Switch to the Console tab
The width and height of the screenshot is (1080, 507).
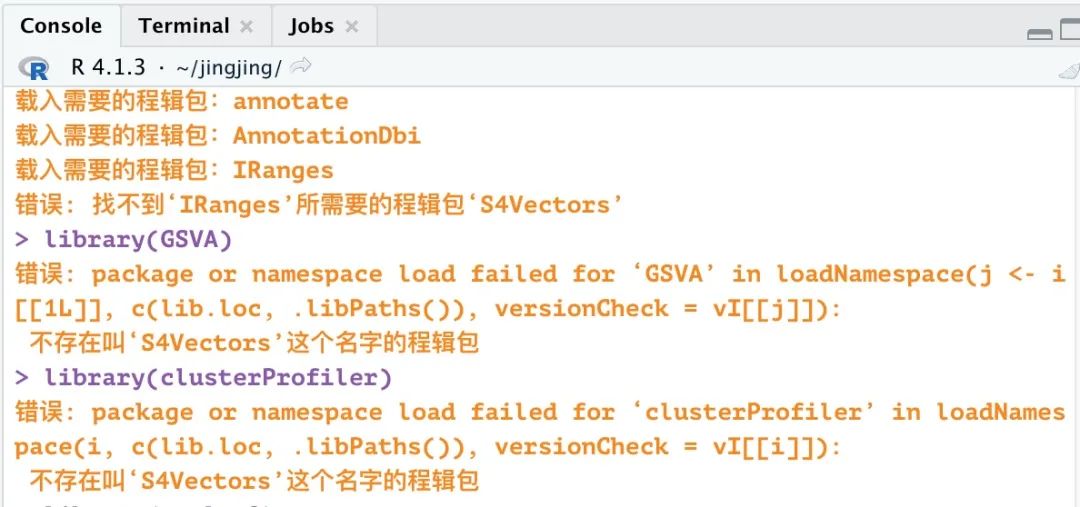click(x=61, y=26)
